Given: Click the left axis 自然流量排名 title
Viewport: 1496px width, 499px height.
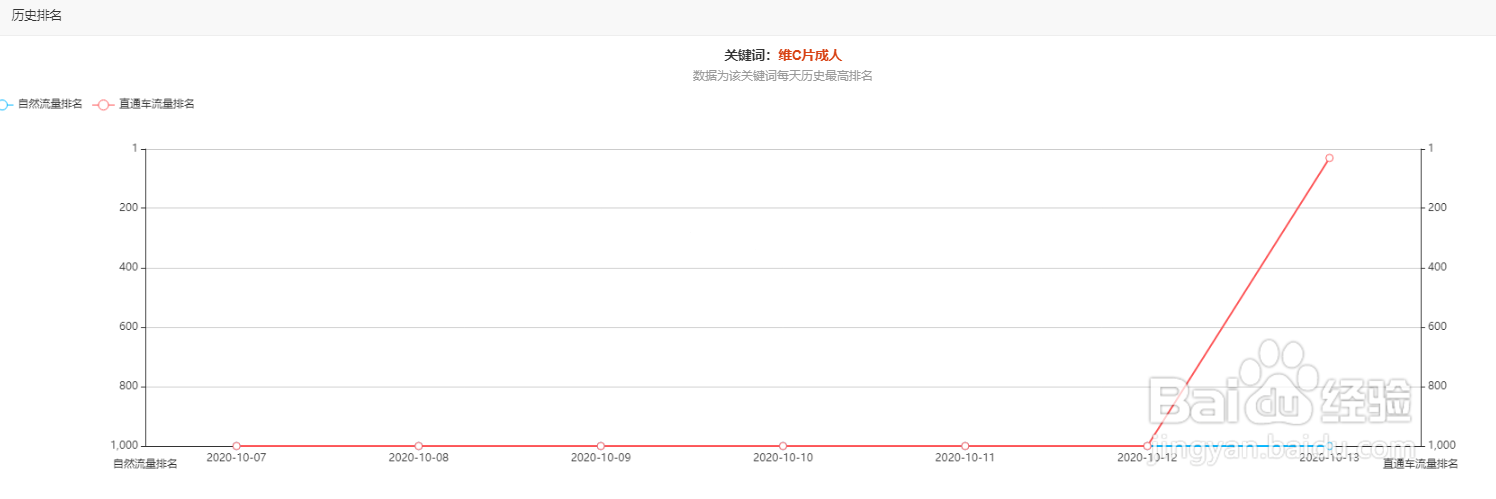Looking at the screenshot, I should (145, 464).
